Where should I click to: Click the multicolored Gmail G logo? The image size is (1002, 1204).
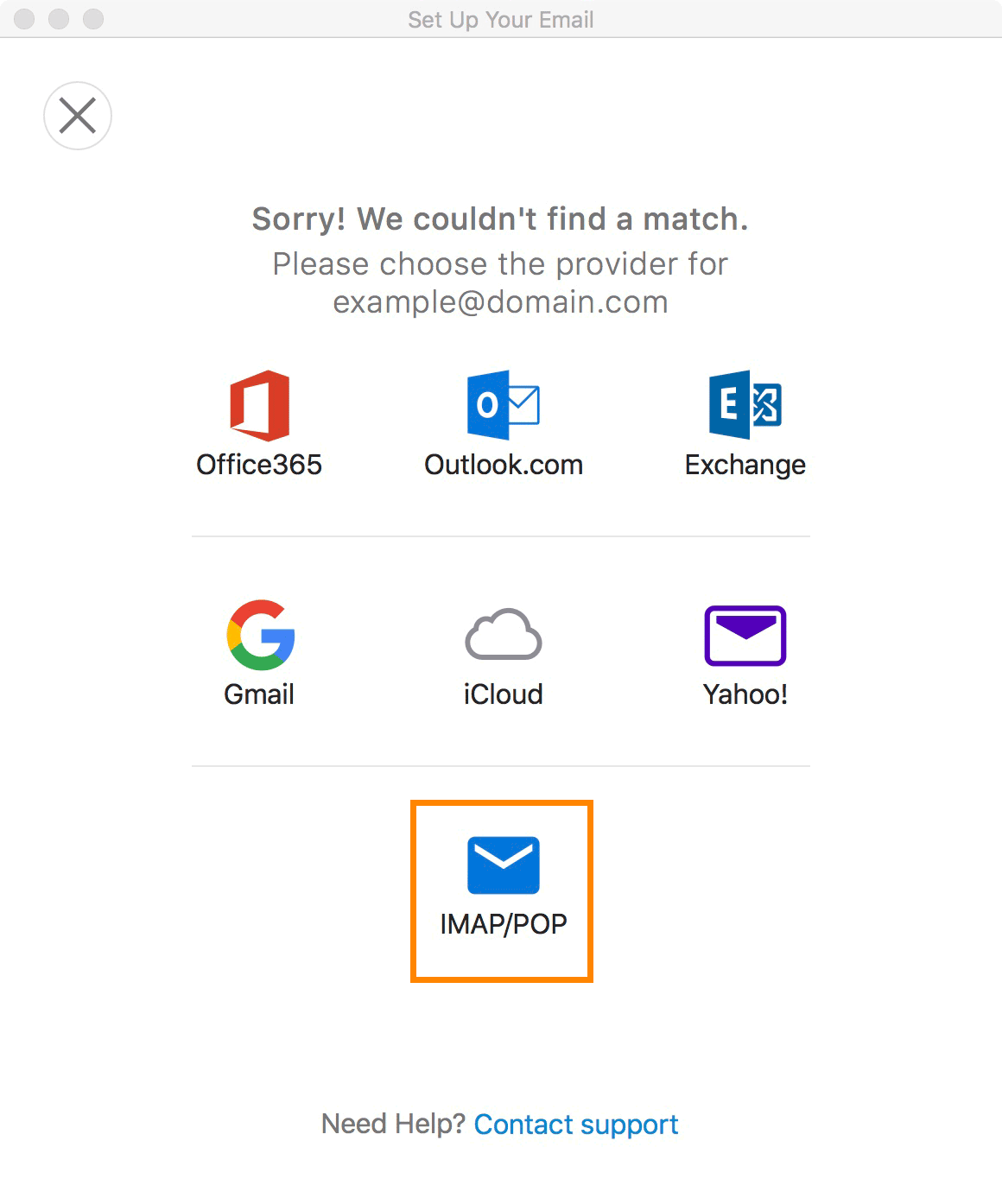click(x=261, y=635)
